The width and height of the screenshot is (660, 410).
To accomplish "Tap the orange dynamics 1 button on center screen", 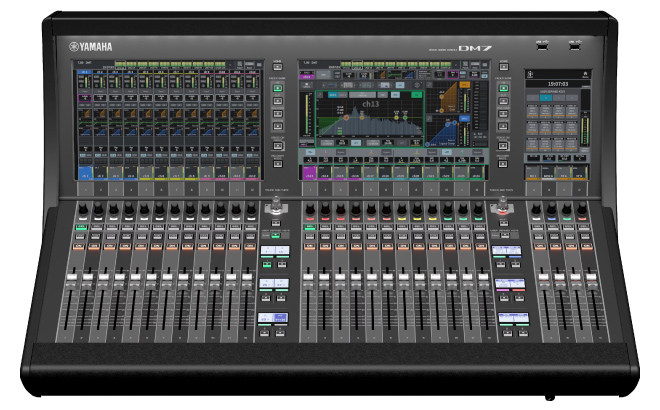I will (x=464, y=85).
